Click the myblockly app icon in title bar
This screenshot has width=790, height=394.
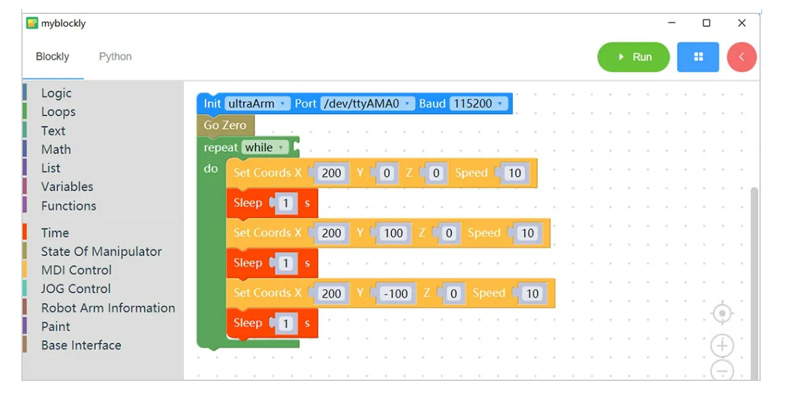(32, 23)
